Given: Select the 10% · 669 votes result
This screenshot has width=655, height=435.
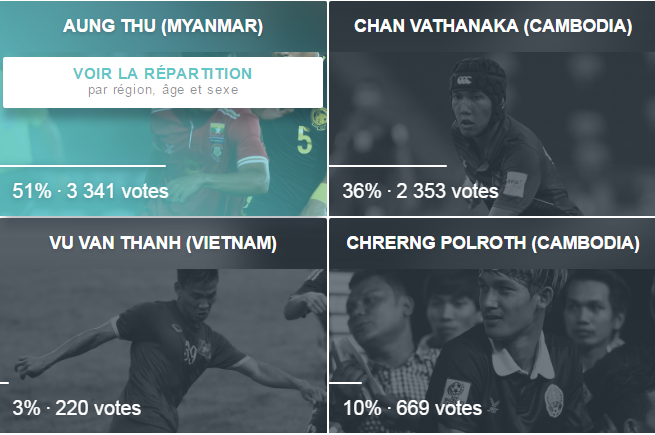Looking at the screenshot, I should tap(412, 408).
